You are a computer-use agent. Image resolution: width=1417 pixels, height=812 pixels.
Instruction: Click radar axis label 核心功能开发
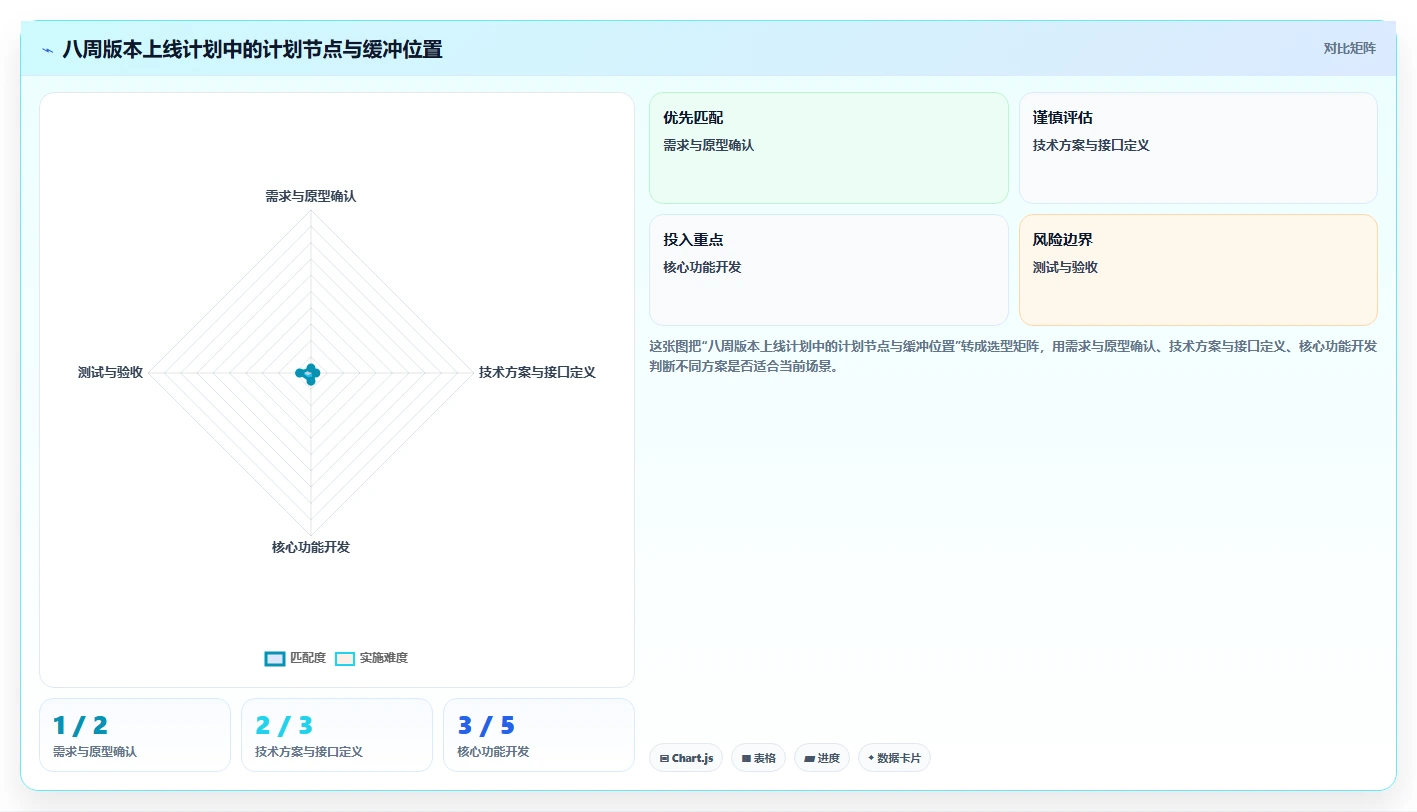tap(311, 547)
